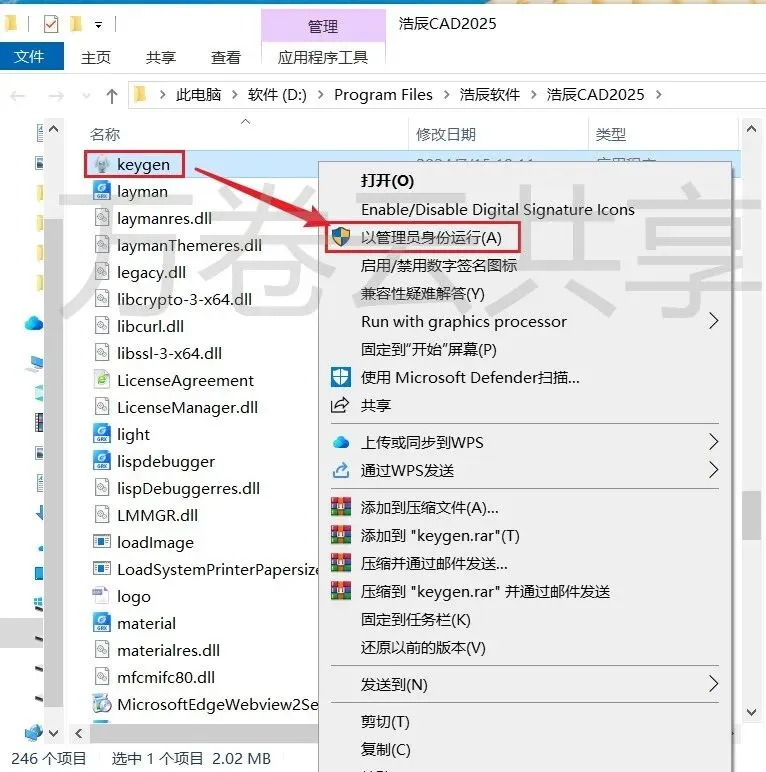Open the 文件 ribbon tab

pos(30,56)
